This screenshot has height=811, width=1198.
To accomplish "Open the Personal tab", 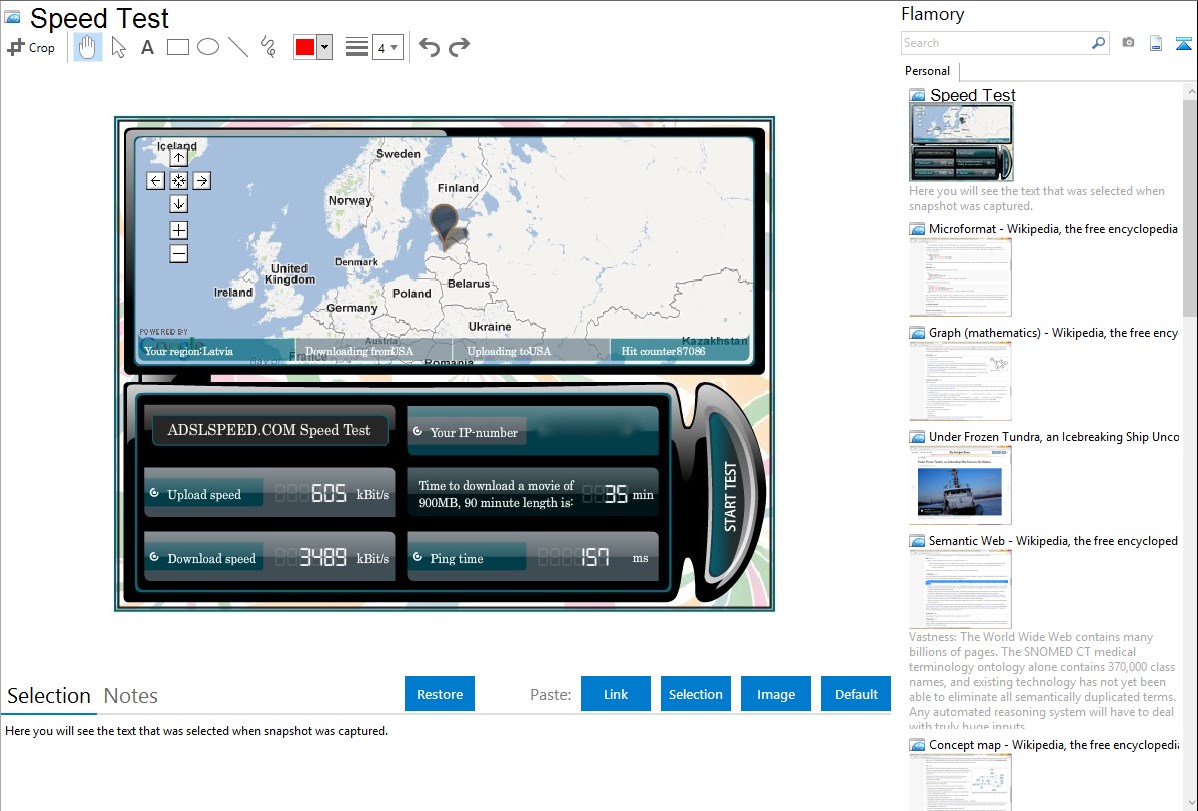I will click(x=928, y=71).
